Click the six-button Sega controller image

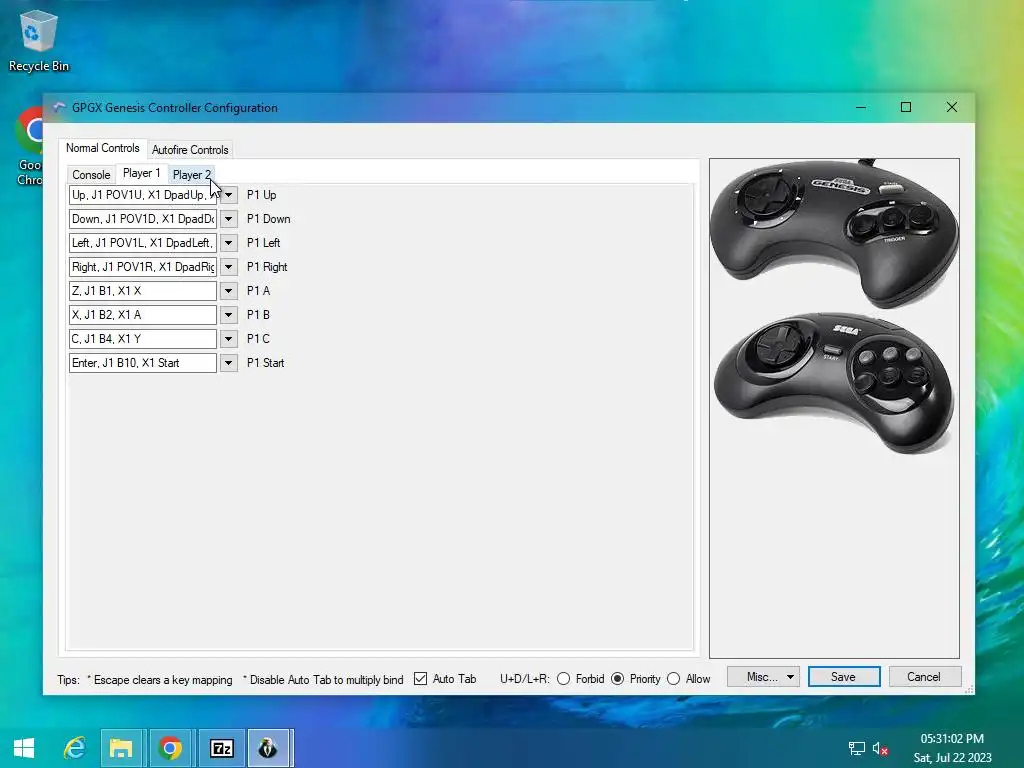[835, 382]
